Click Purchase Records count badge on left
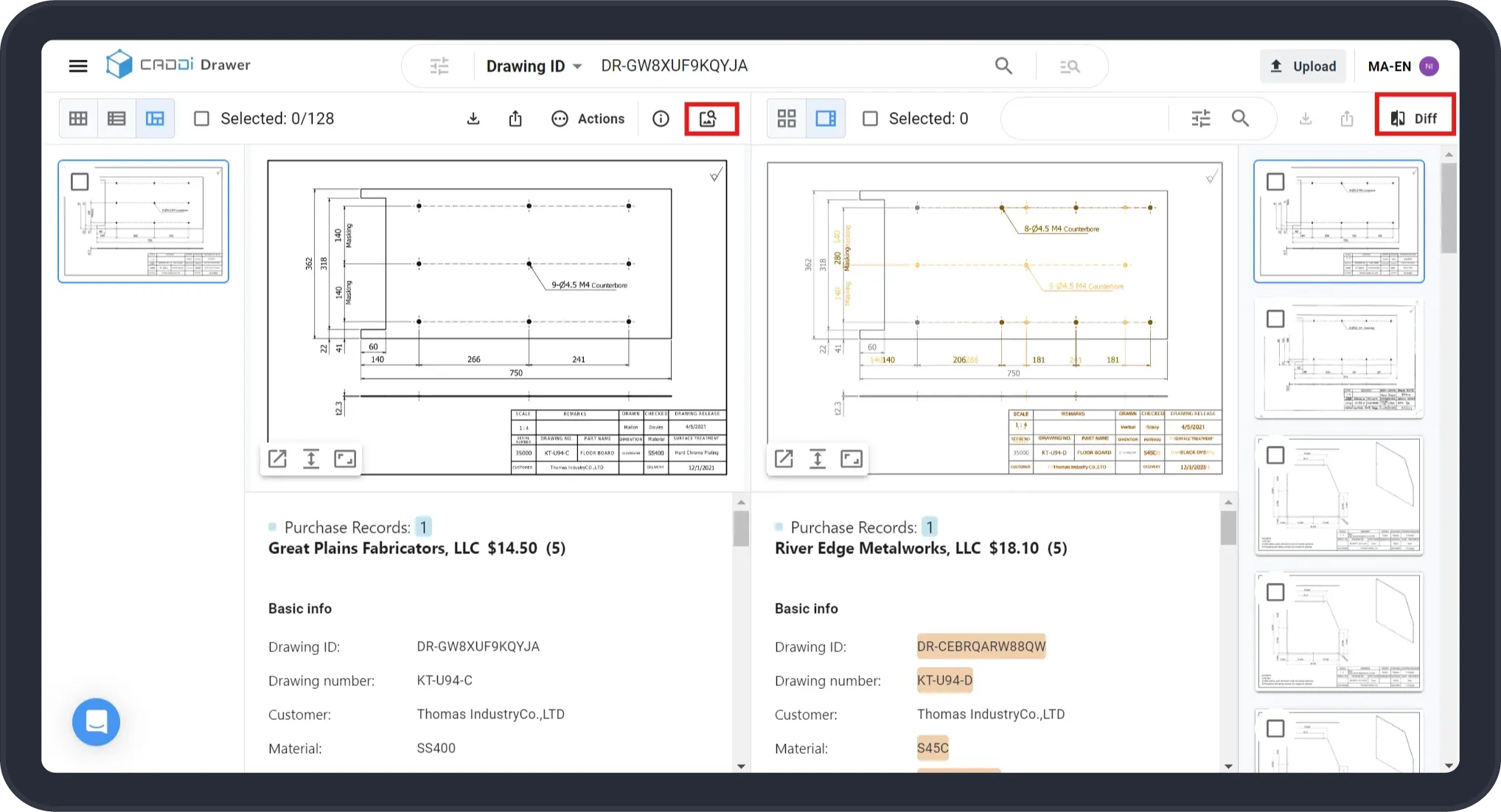The width and height of the screenshot is (1501, 812). [x=423, y=528]
